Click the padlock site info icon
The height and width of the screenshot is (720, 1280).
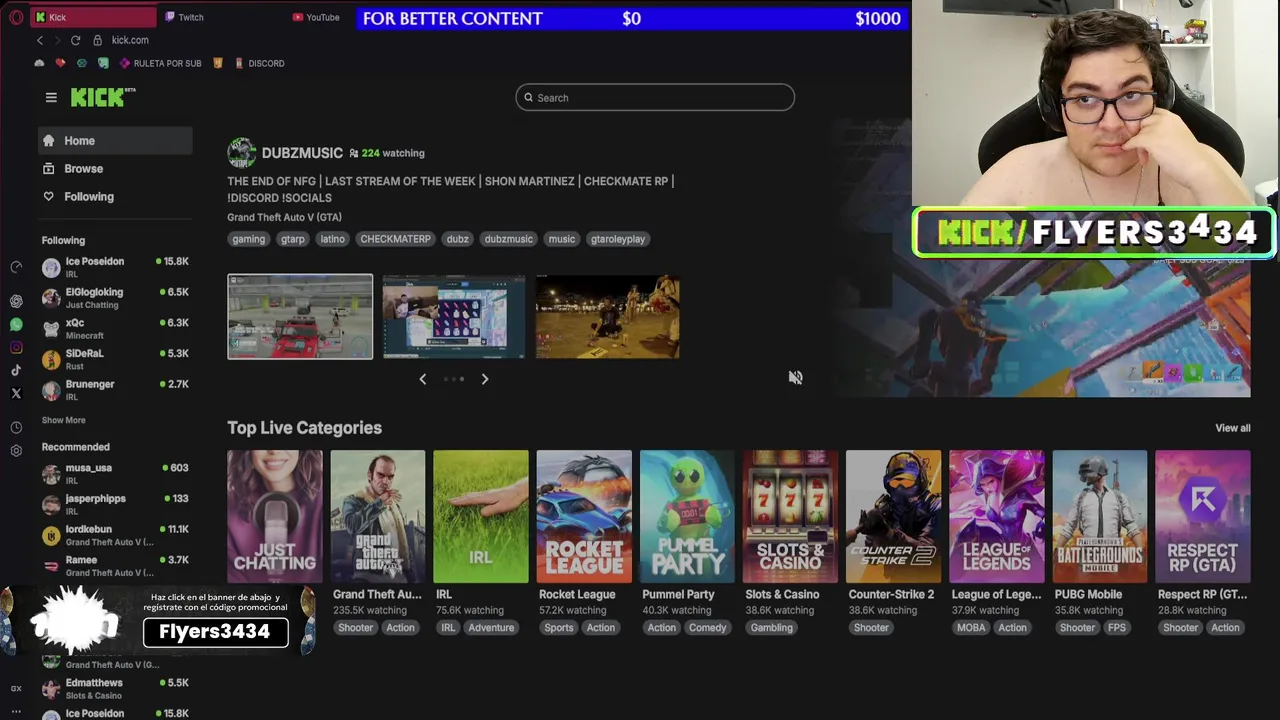[x=98, y=40]
